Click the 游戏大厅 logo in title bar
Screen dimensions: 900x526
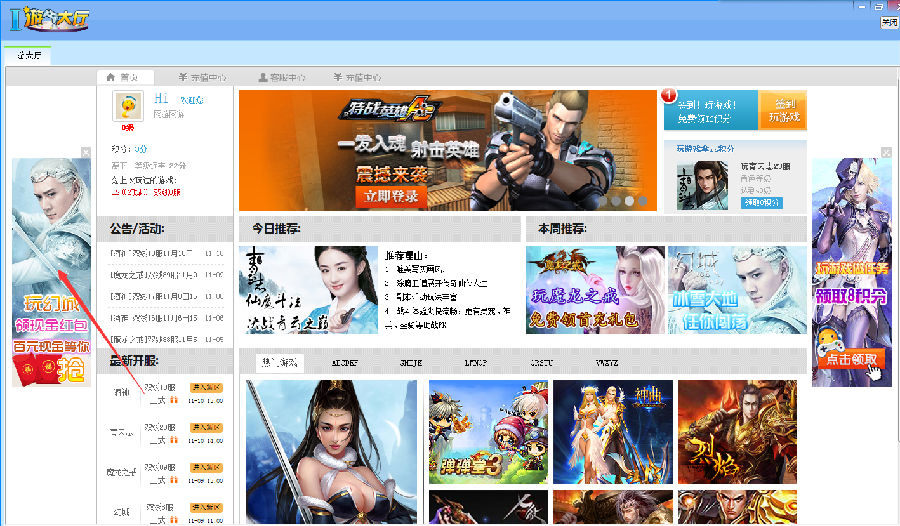(x=50, y=19)
